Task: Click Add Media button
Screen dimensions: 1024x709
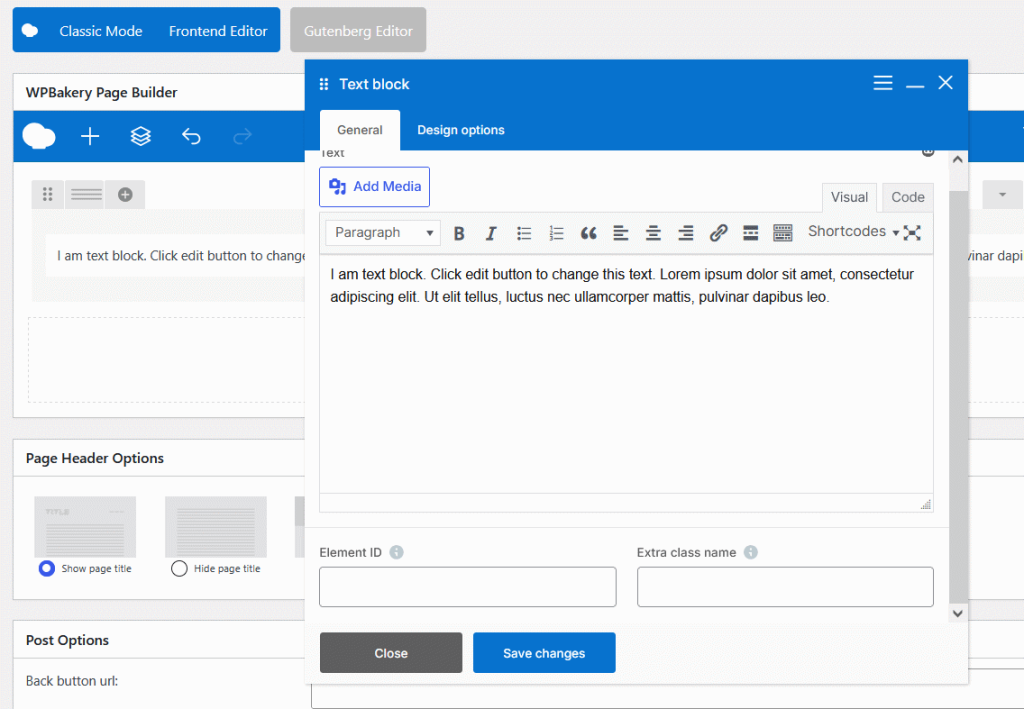Action: pyautogui.click(x=374, y=187)
